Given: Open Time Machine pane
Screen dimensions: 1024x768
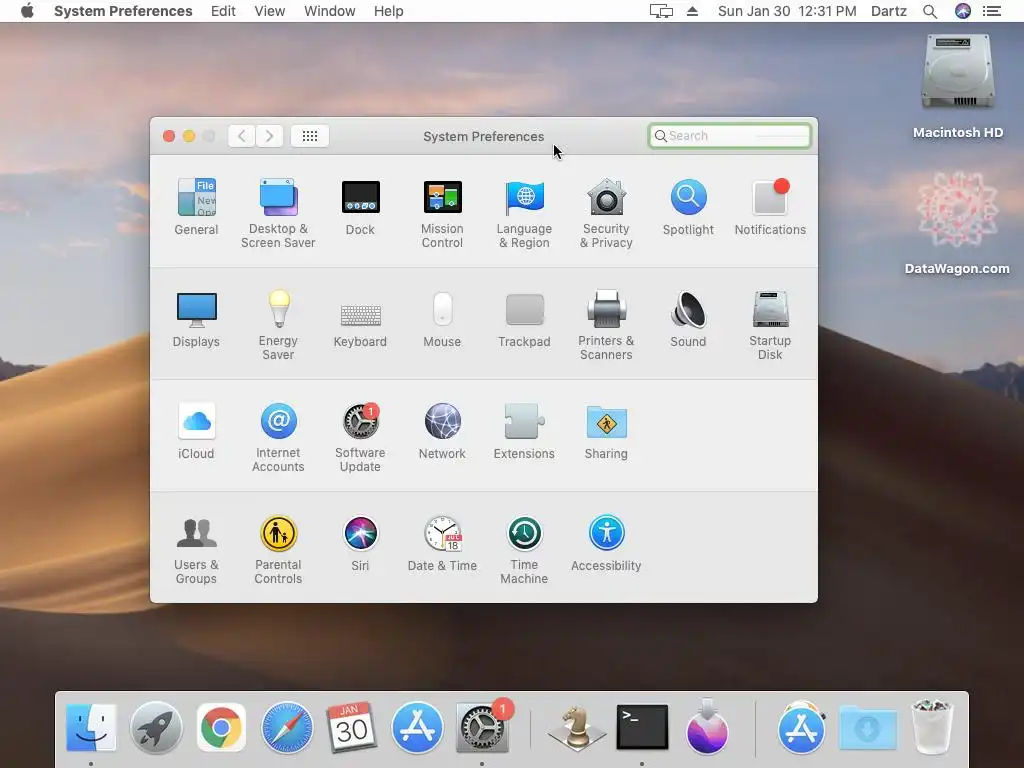Looking at the screenshot, I should (524, 549).
